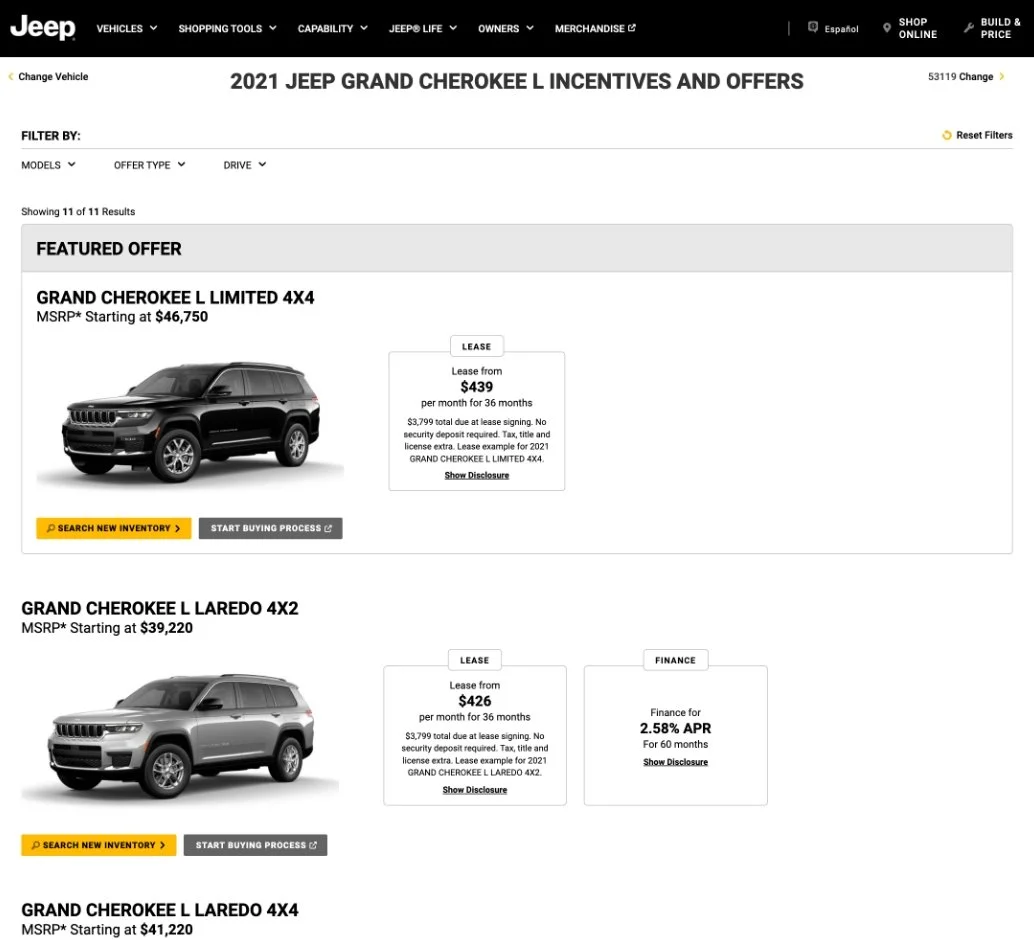The image size is (1034, 940).
Task: Open the Vehicles menu
Action: coord(127,28)
